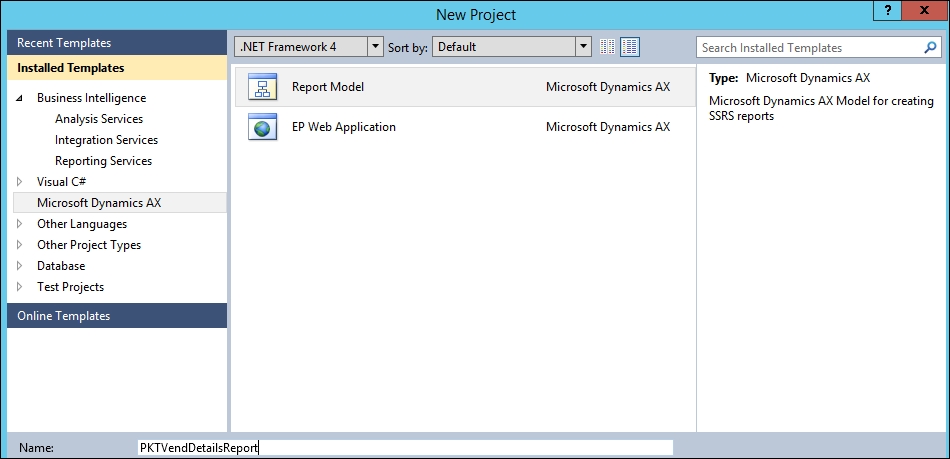The width and height of the screenshot is (950, 459).
Task: Open the Installed Templates section
Action: click(117, 68)
